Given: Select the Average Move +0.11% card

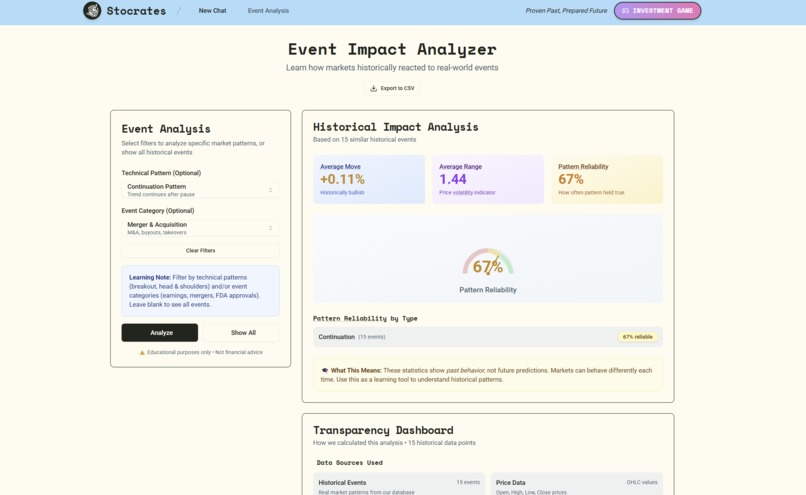Looking at the screenshot, I should [x=369, y=179].
